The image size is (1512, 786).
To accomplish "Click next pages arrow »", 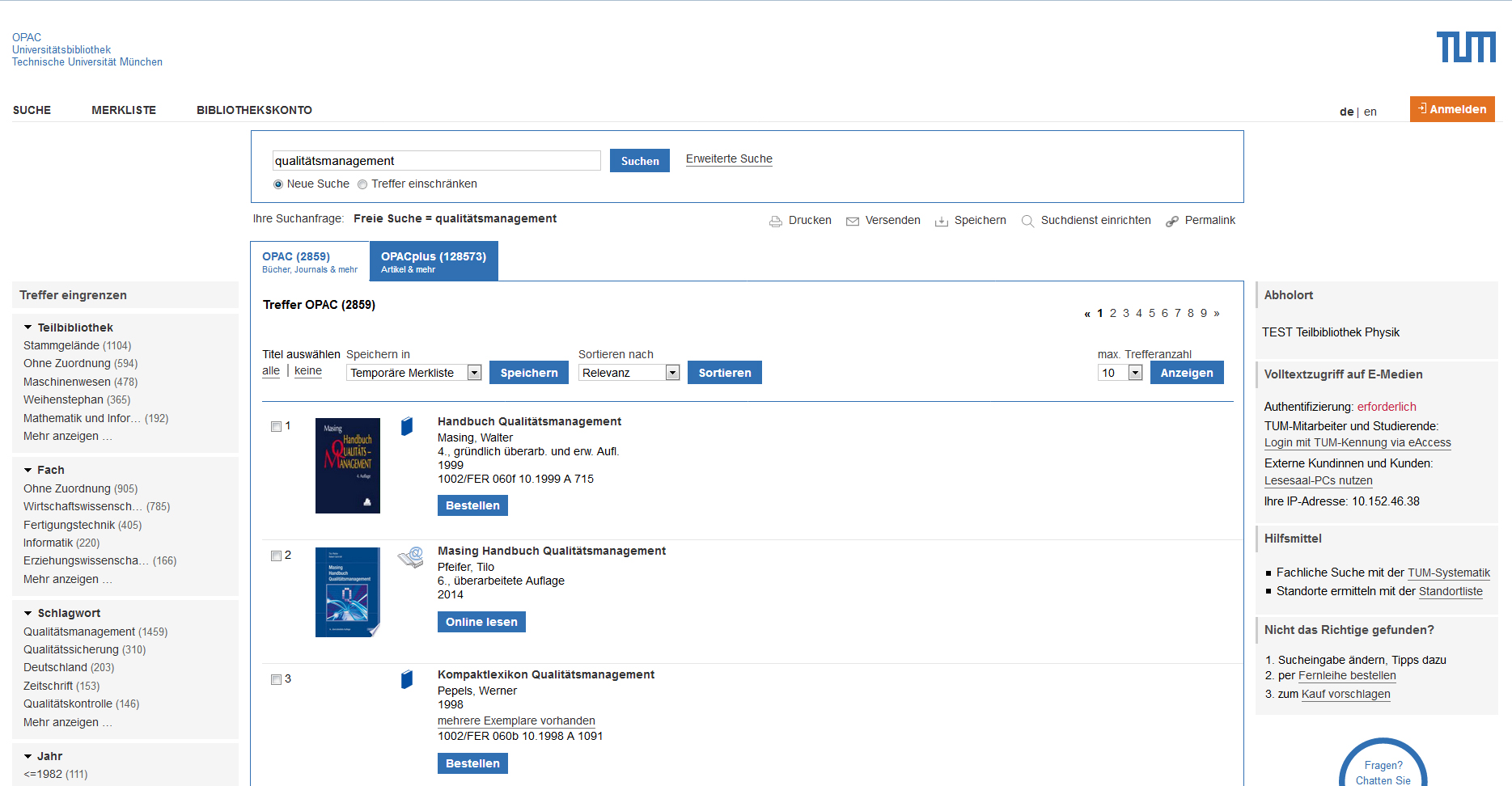I will pyautogui.click(x=1217, y=313).
